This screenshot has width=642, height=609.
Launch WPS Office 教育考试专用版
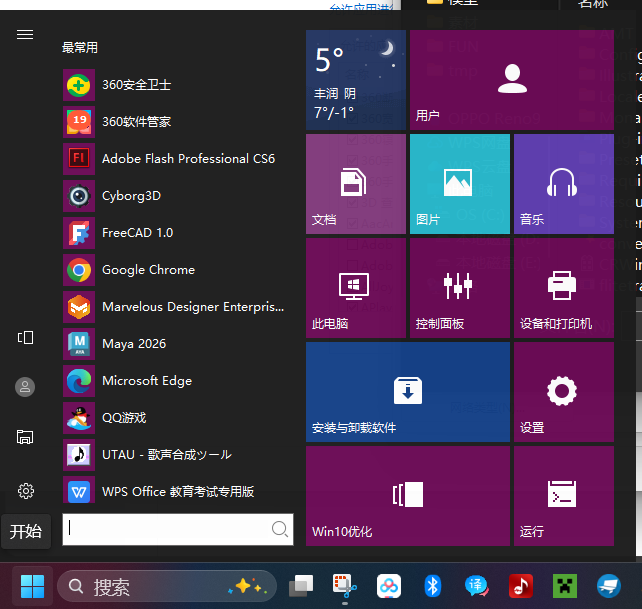pos(178,491)
